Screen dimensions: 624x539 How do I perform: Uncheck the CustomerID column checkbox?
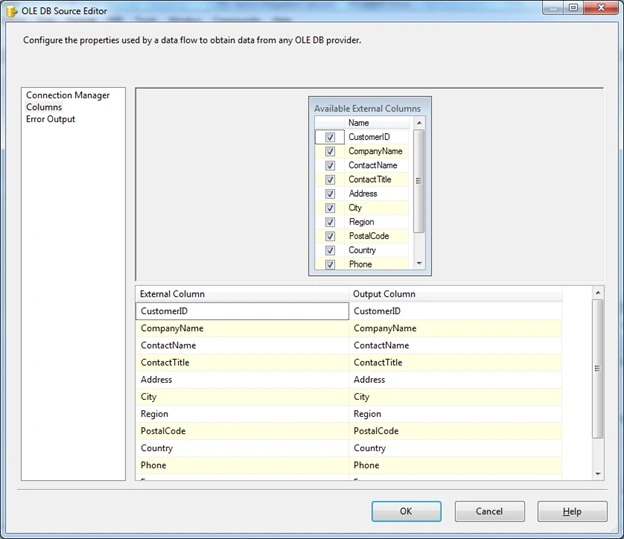point(330,137)
